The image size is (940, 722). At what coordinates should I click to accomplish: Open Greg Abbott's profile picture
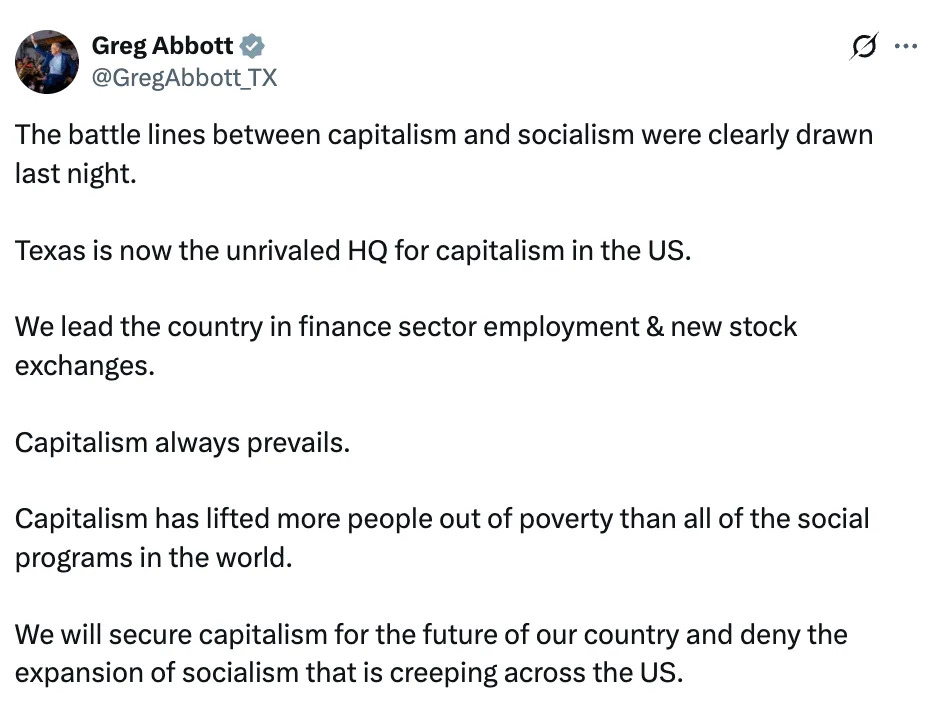(47, 61)
